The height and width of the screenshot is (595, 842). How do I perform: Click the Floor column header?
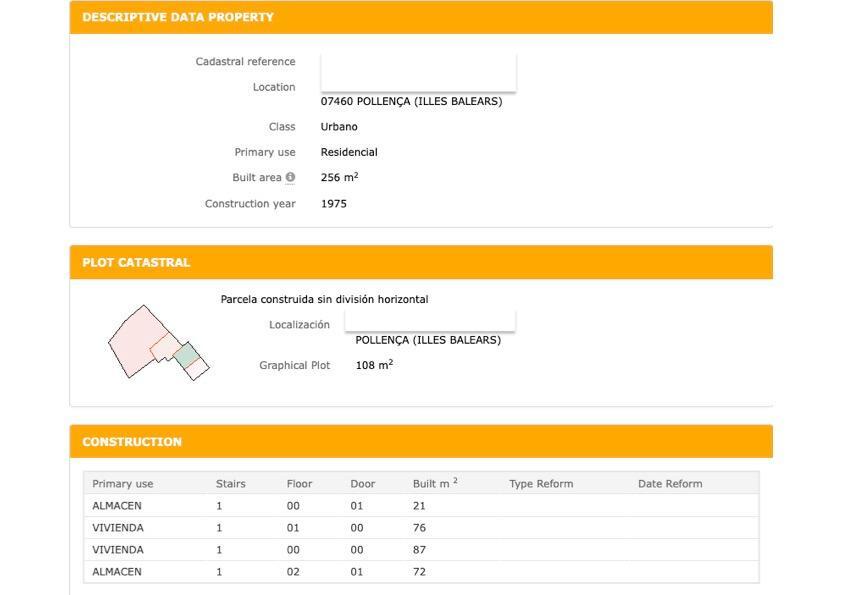(299, 484)
